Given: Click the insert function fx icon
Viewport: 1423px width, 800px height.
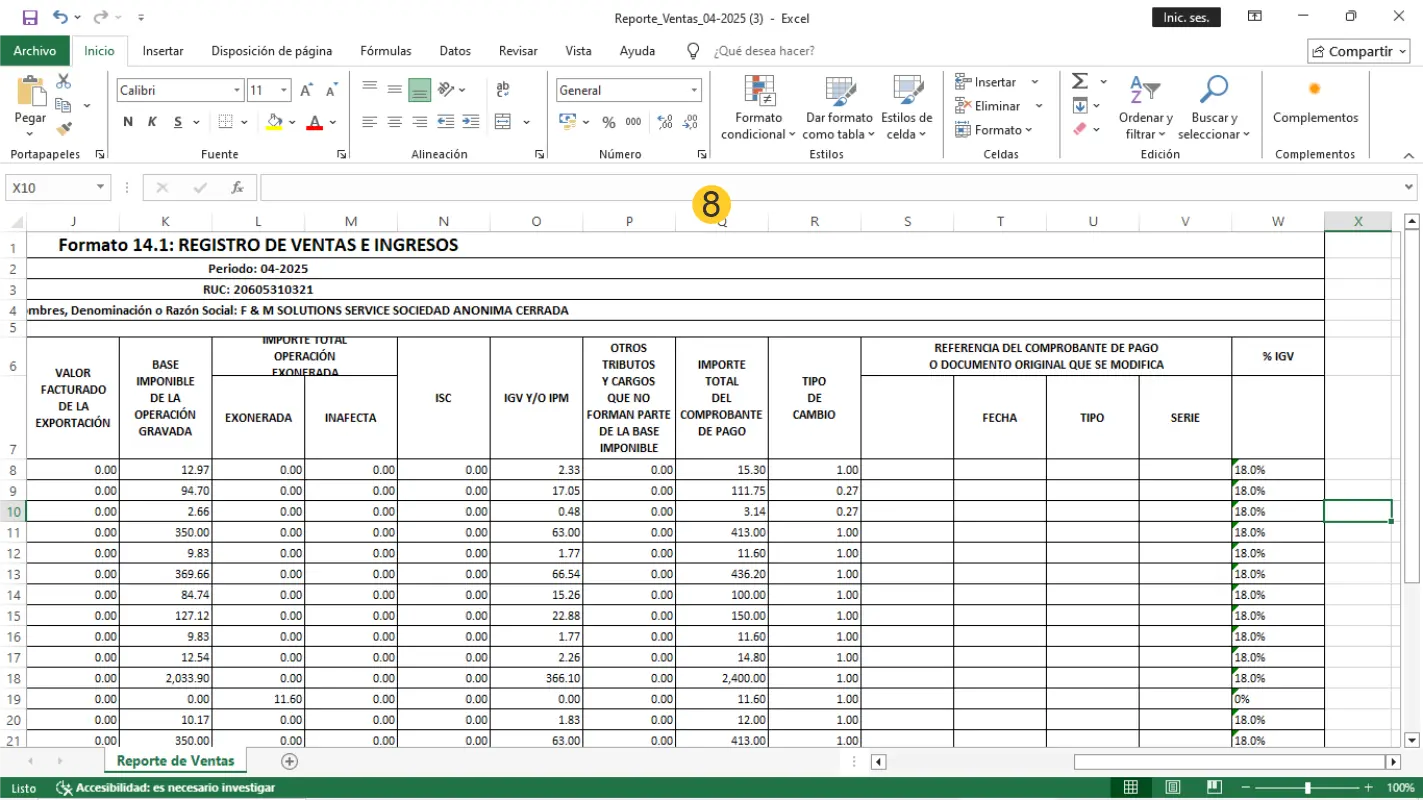Looking at the screenshot, I should (237, 187).
